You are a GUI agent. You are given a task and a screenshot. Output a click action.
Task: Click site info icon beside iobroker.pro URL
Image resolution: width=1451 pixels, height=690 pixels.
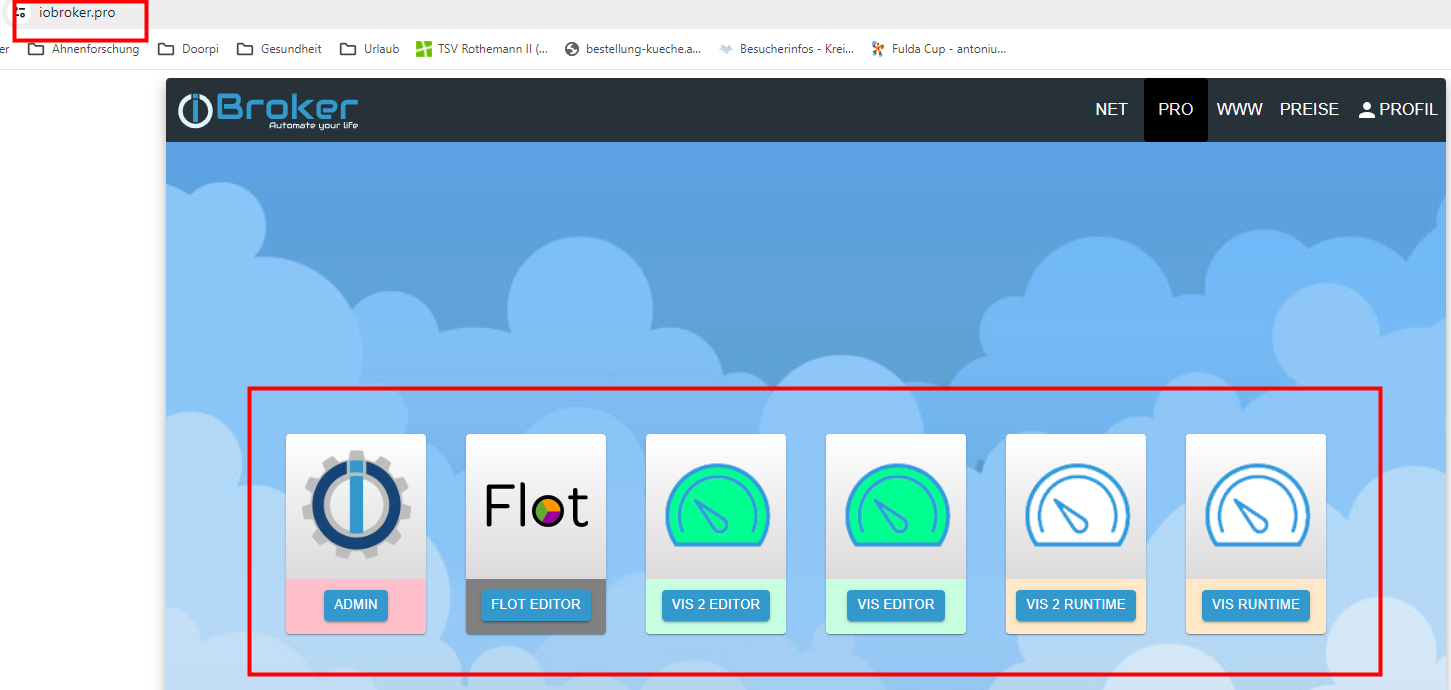click(x=20, y=13)
